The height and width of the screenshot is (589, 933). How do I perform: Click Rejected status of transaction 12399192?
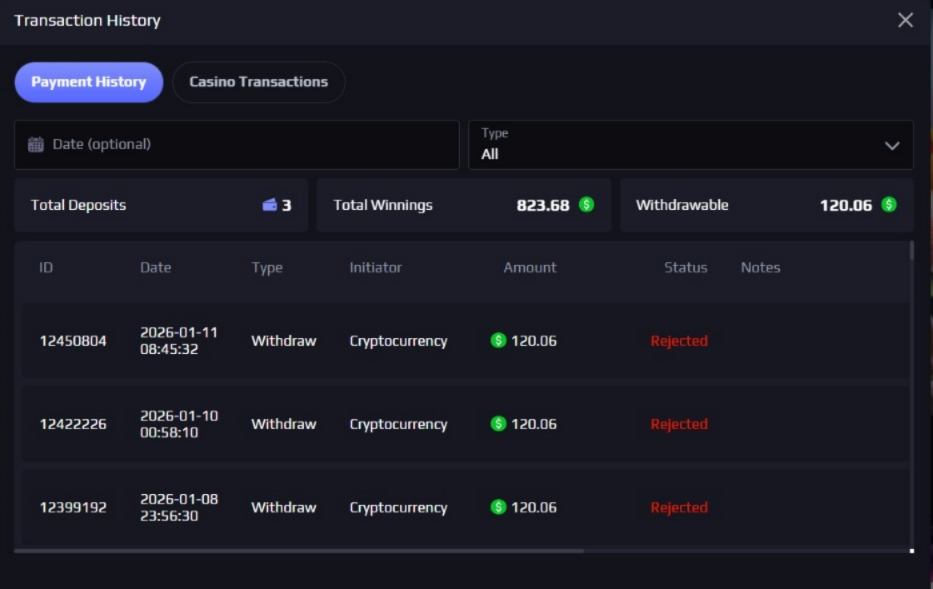click(x=678, y=507)
